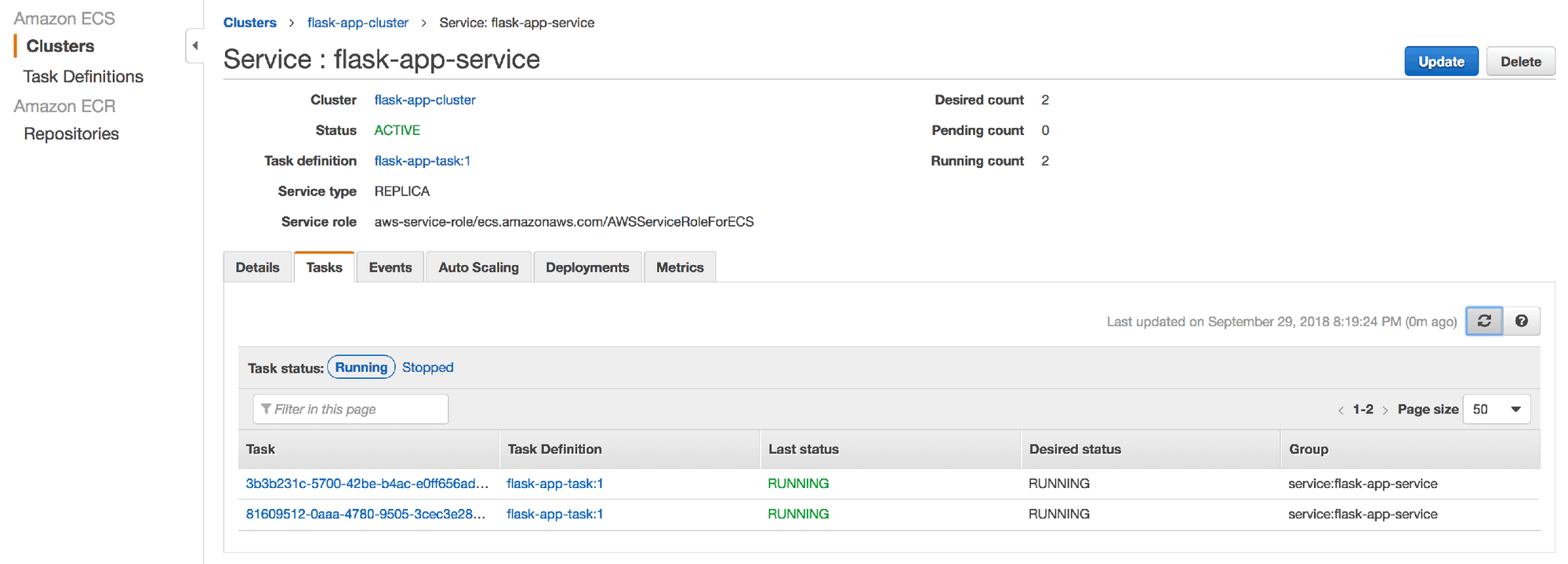
Task: Click the Last updated timestamp text
Action: pyautogui.click(x=1282, y=322)
